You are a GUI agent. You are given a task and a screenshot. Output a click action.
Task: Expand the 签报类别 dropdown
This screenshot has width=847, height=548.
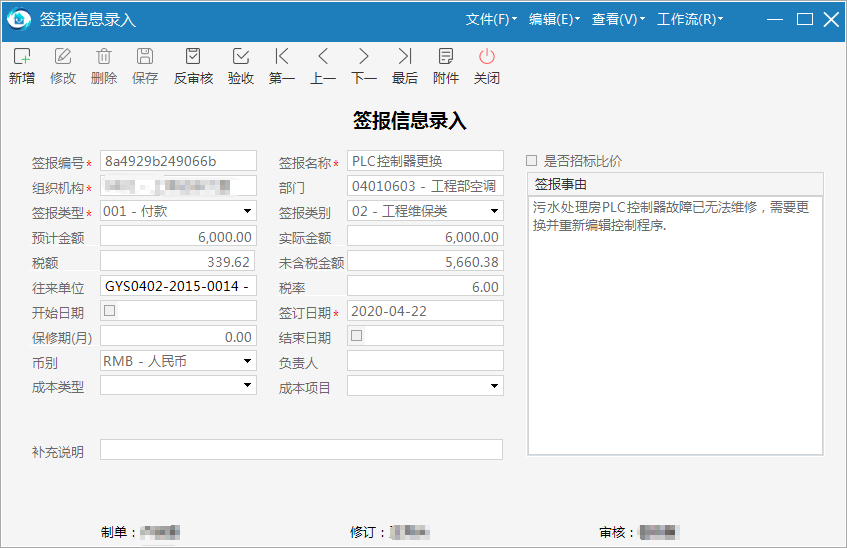(494, 211)
